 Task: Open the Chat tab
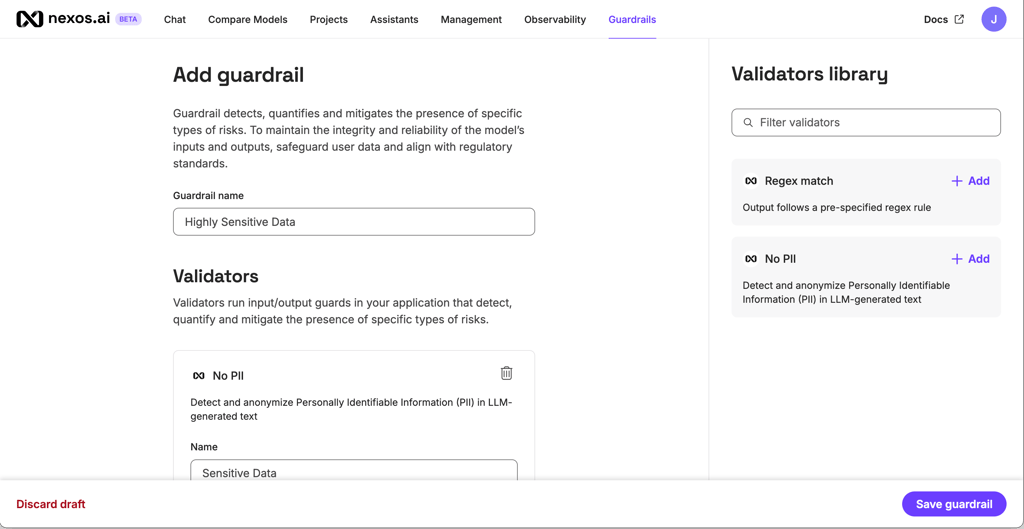(x=175, y=20)
